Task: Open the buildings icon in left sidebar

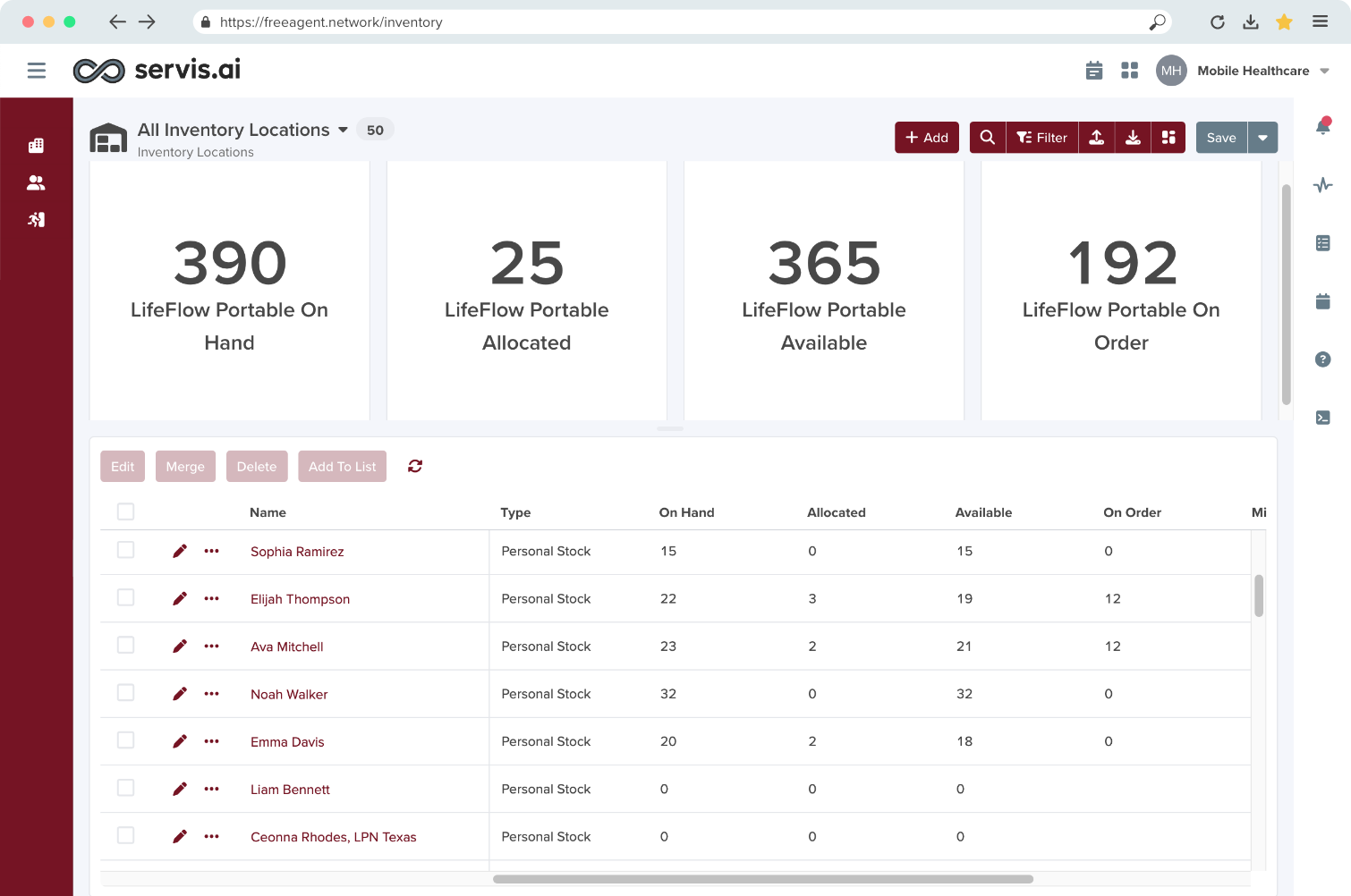Action: 37,146
